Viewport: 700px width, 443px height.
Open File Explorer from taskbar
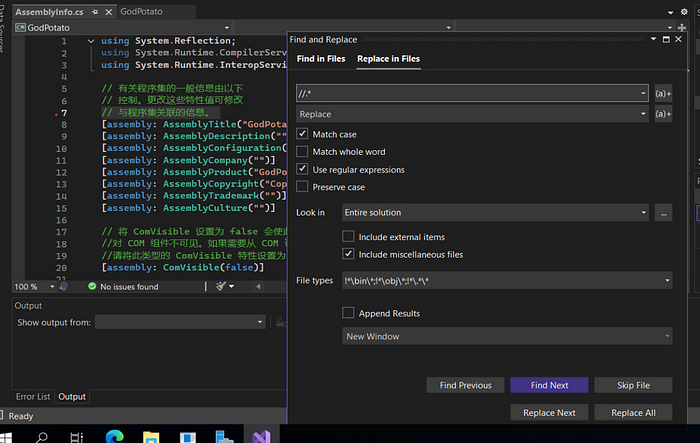tap(151, 437)
